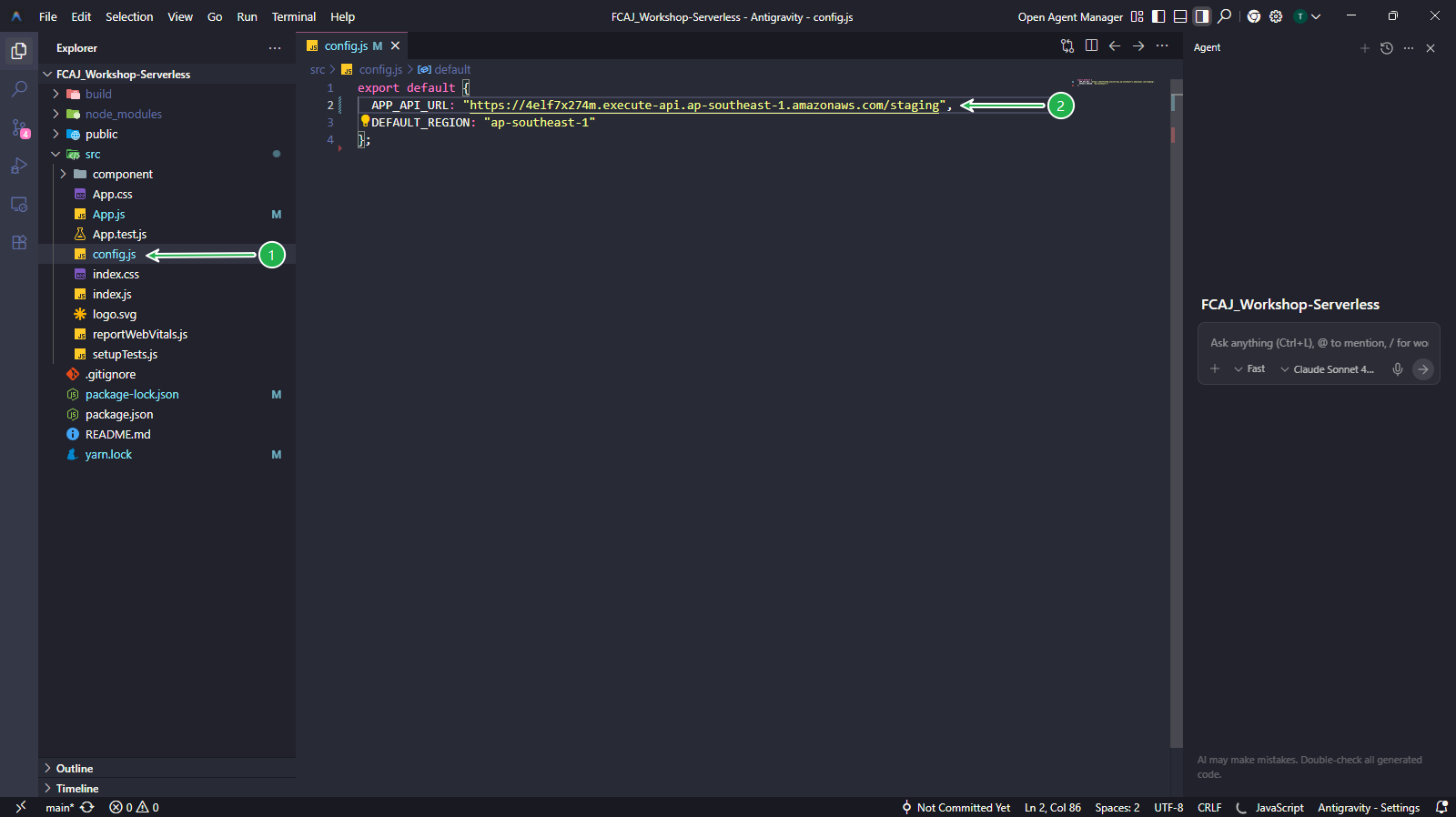The image size is (1456, 817).
Task: Send the Agent message arrow button
Action: (1423, 368)
